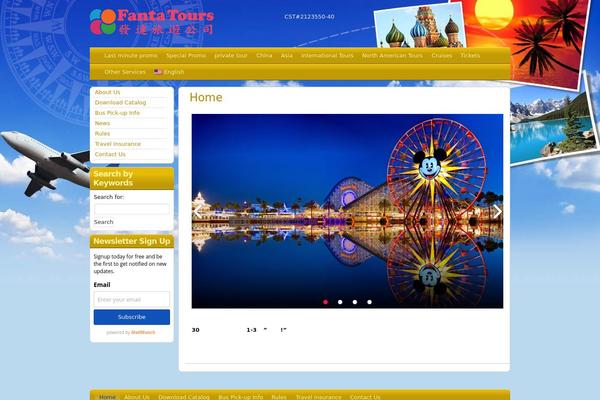
Task: Click Rules in the footer bar
Action: [x=279, y=397]
